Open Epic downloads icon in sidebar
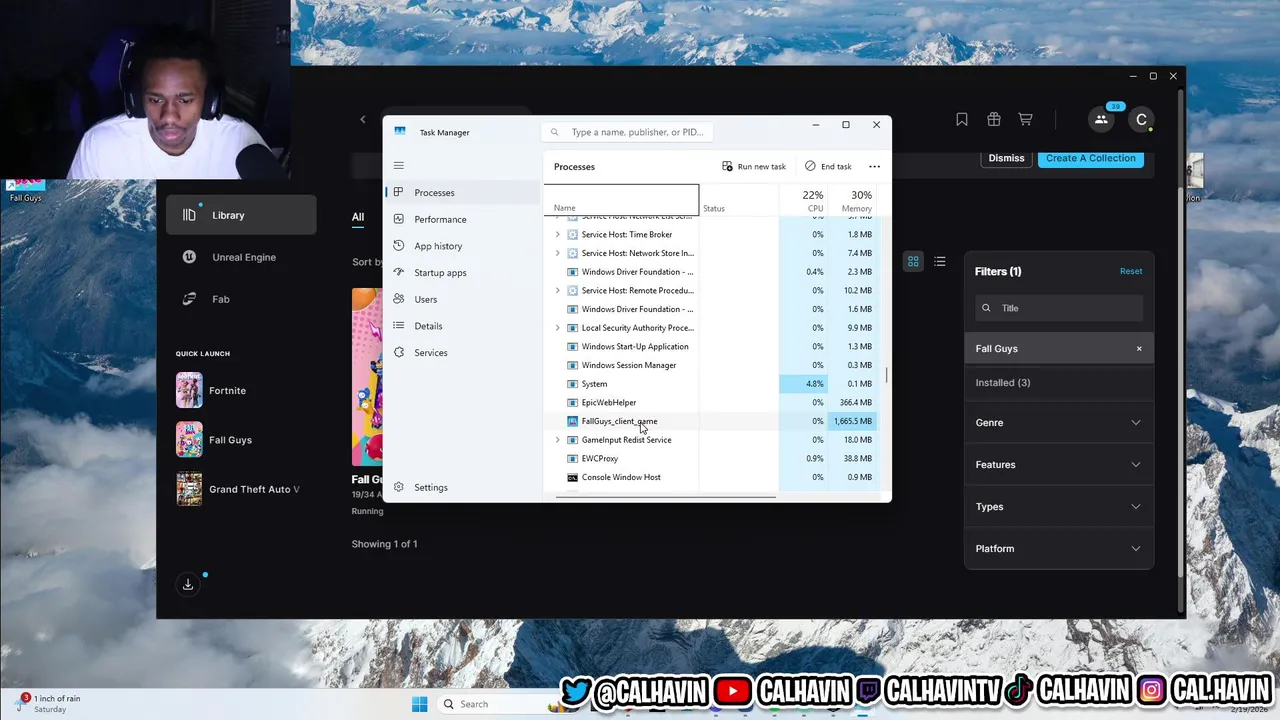This screenshot has width=1280, height=720. (188, 584)
